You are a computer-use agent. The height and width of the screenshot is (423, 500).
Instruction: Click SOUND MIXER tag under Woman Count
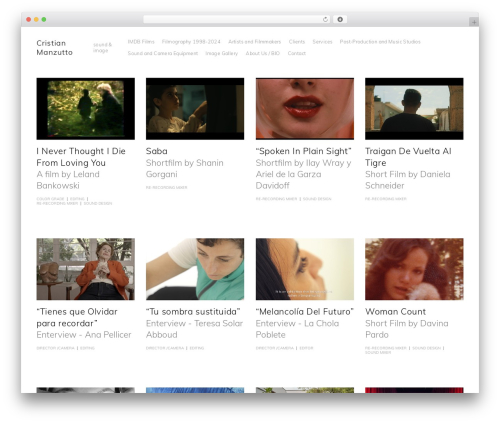tap(378, 352)
